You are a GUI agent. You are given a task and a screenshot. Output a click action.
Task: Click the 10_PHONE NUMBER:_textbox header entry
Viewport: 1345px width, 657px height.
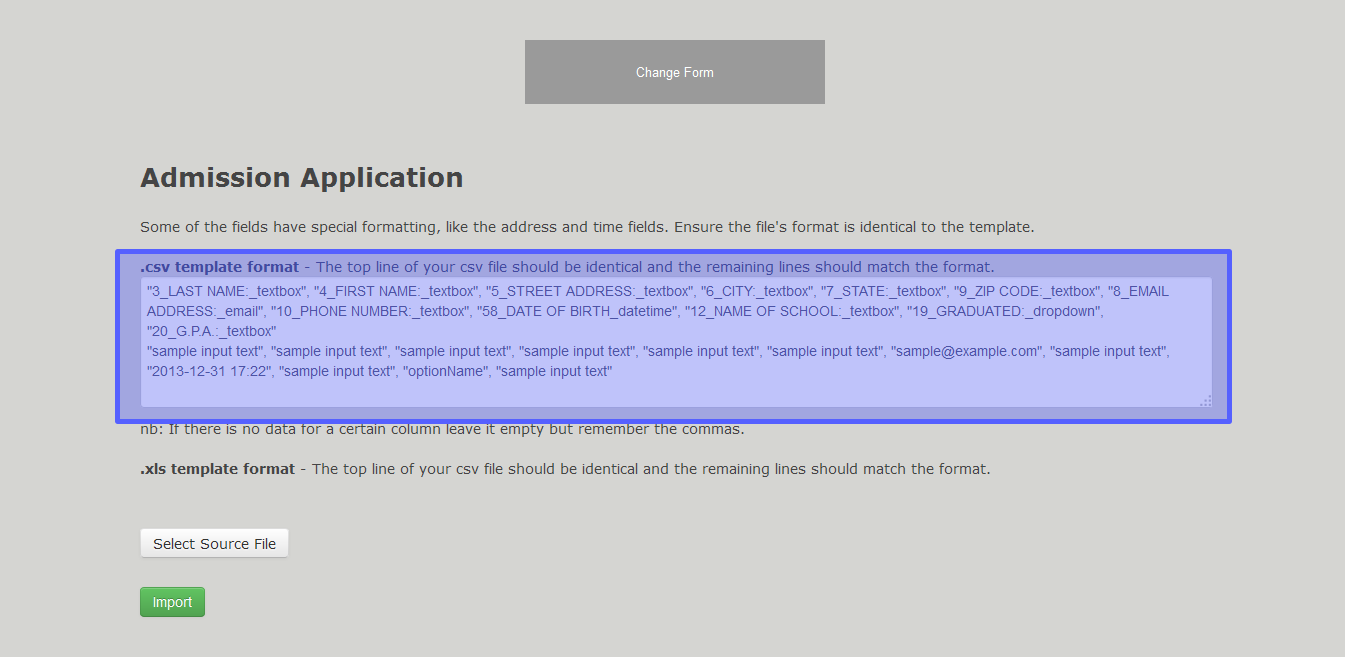tap(370, 311)
